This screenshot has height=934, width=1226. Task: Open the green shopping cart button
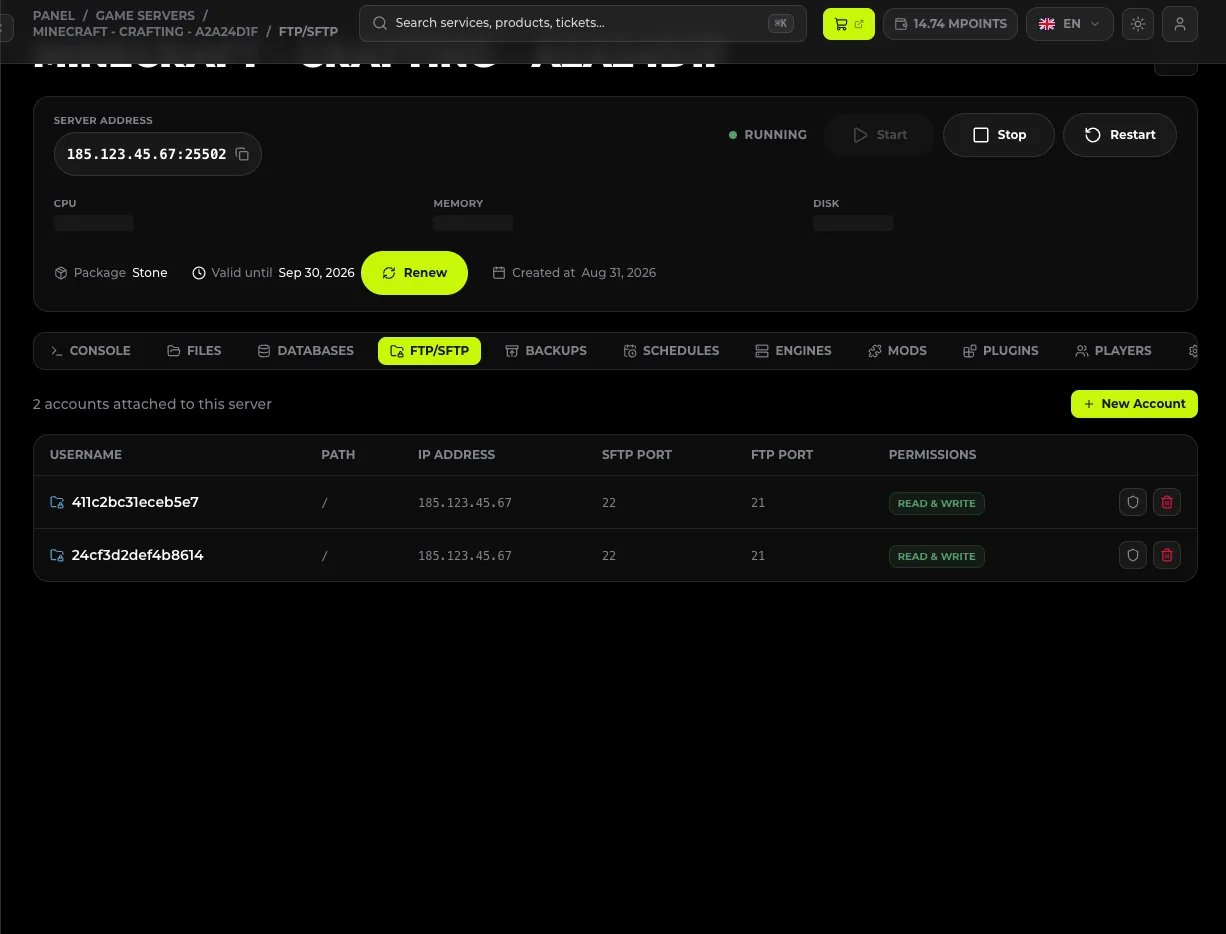(x=849, y=24)
